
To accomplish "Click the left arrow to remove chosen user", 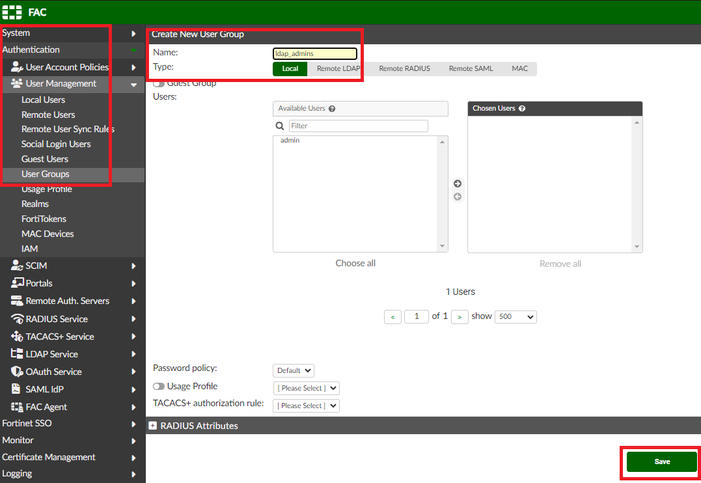I will [x=457, y=197].
